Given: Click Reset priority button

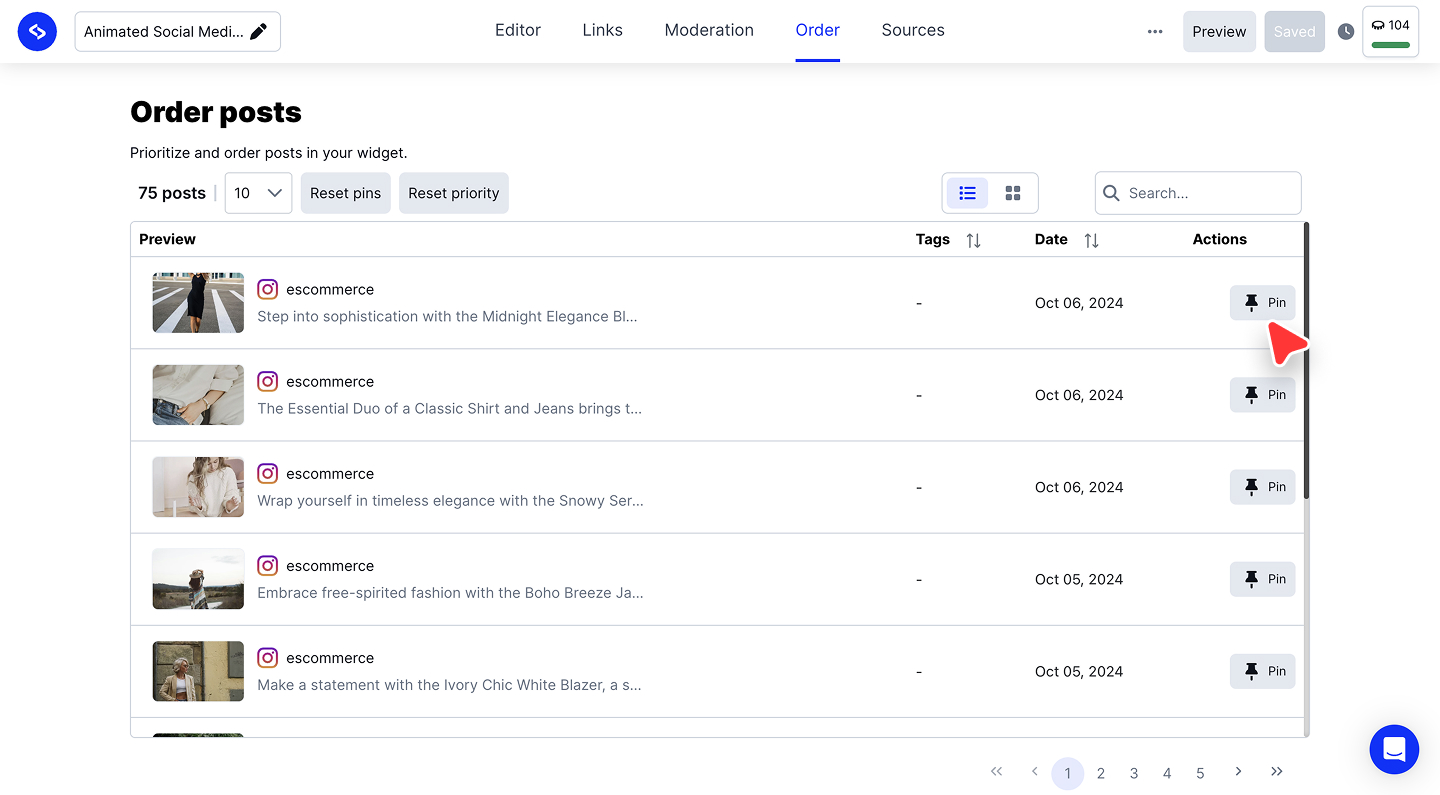Looking at the screenshot, I should tap(453, 193).
